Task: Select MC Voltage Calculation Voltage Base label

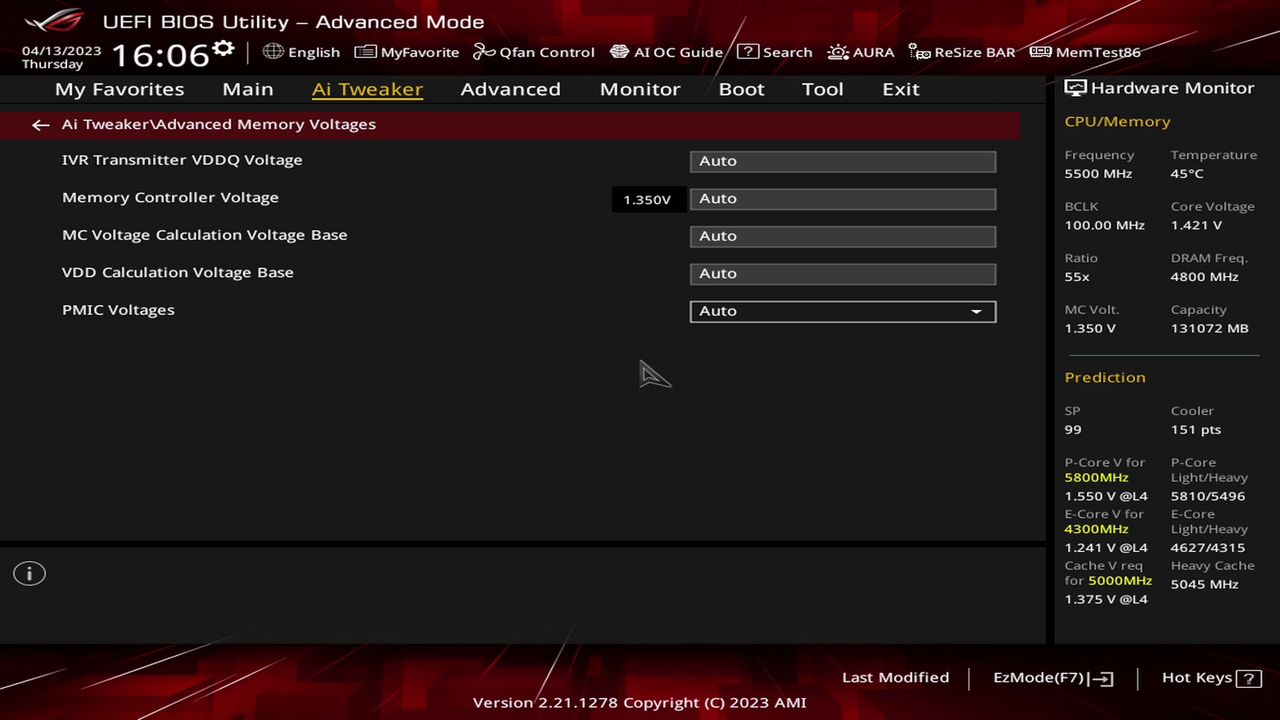Action: coord(205,235)
